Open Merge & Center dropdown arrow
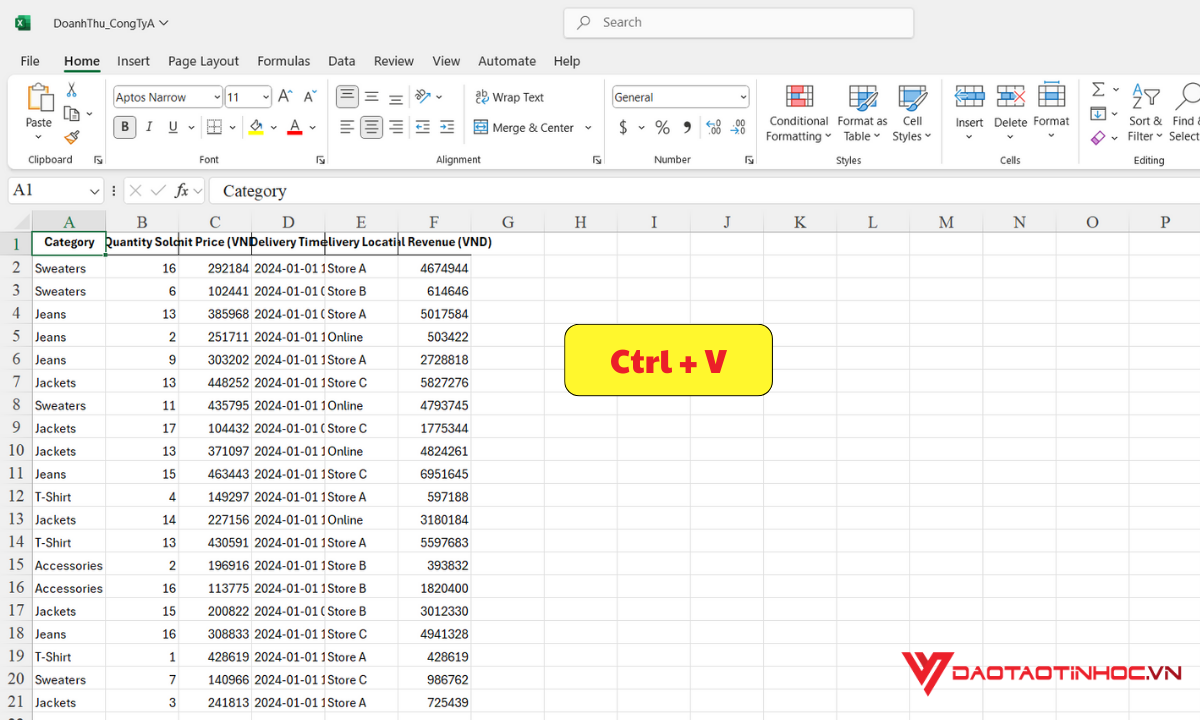Screen dimensions: 1200x720 pyautogui.click(x=588, y=127)
